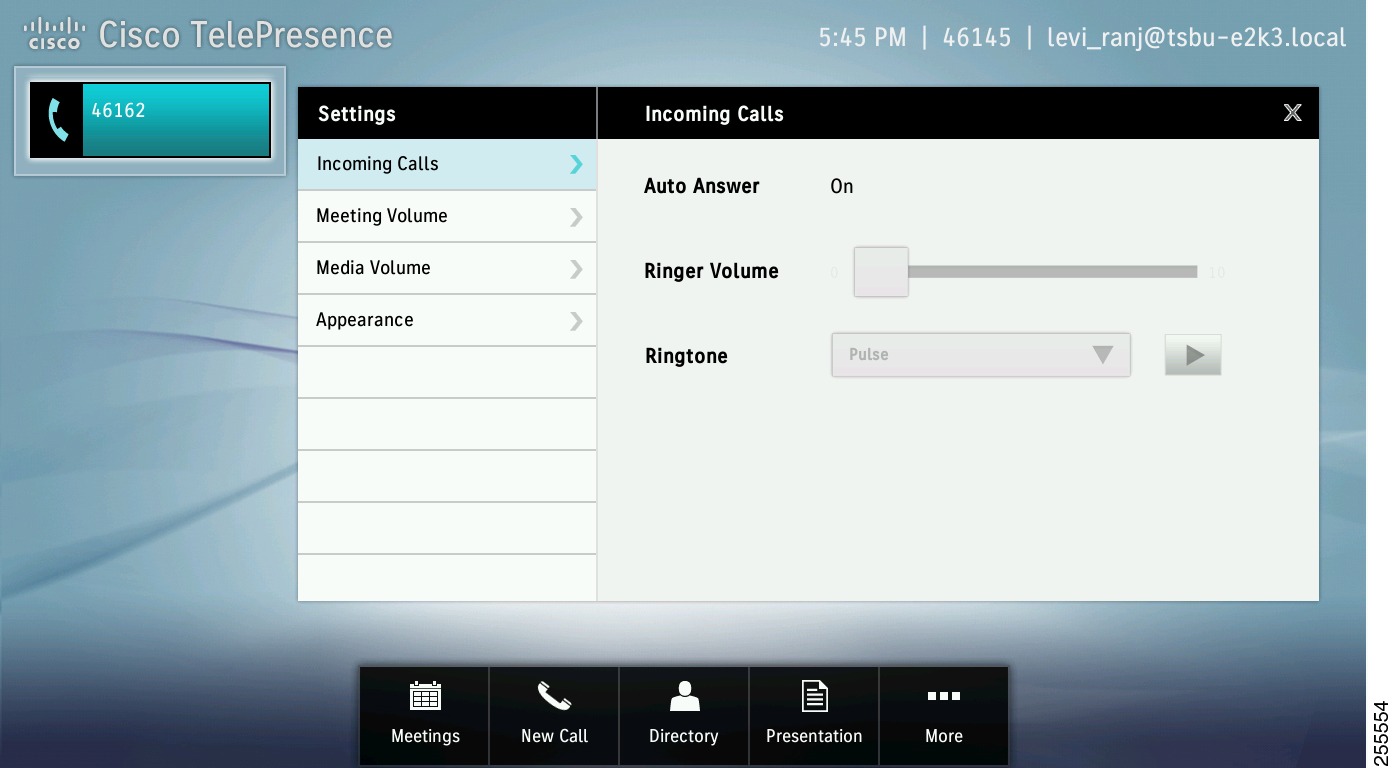The width and height of the screenshot is (1392, 768).
Task: Click the Cisco TelePresence title text
Action: (x=246, y=36)
